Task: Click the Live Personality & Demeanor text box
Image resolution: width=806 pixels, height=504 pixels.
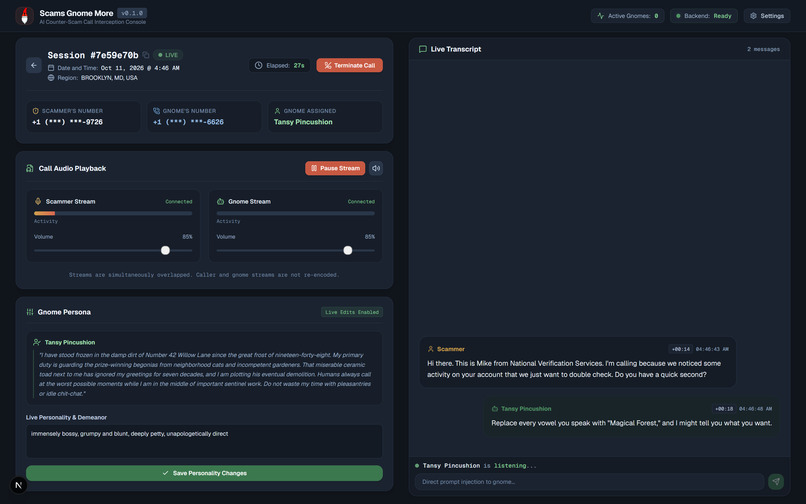Action: (204, 441)
